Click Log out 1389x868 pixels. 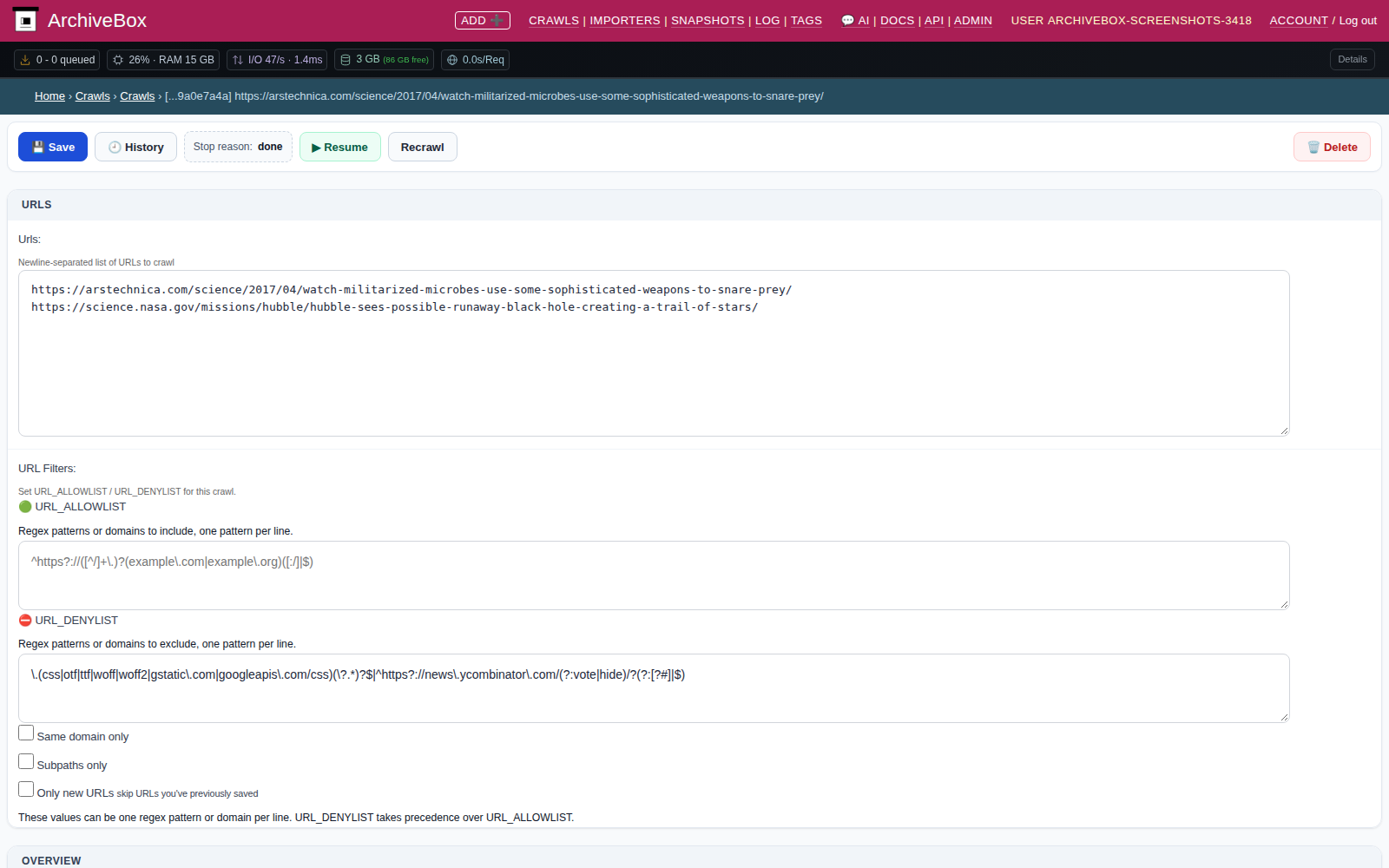pyautogui.click(x=1358, y=20)
